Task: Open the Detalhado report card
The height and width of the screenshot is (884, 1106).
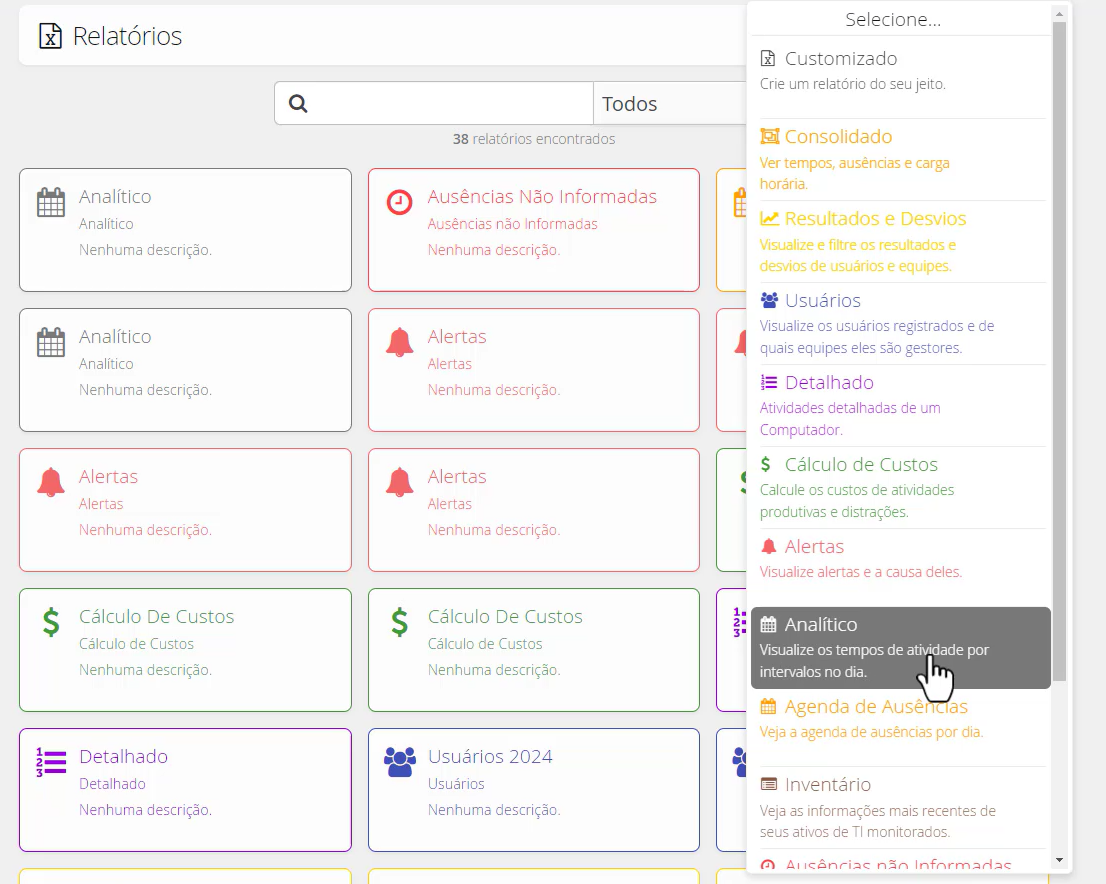Action: [186, 790]
